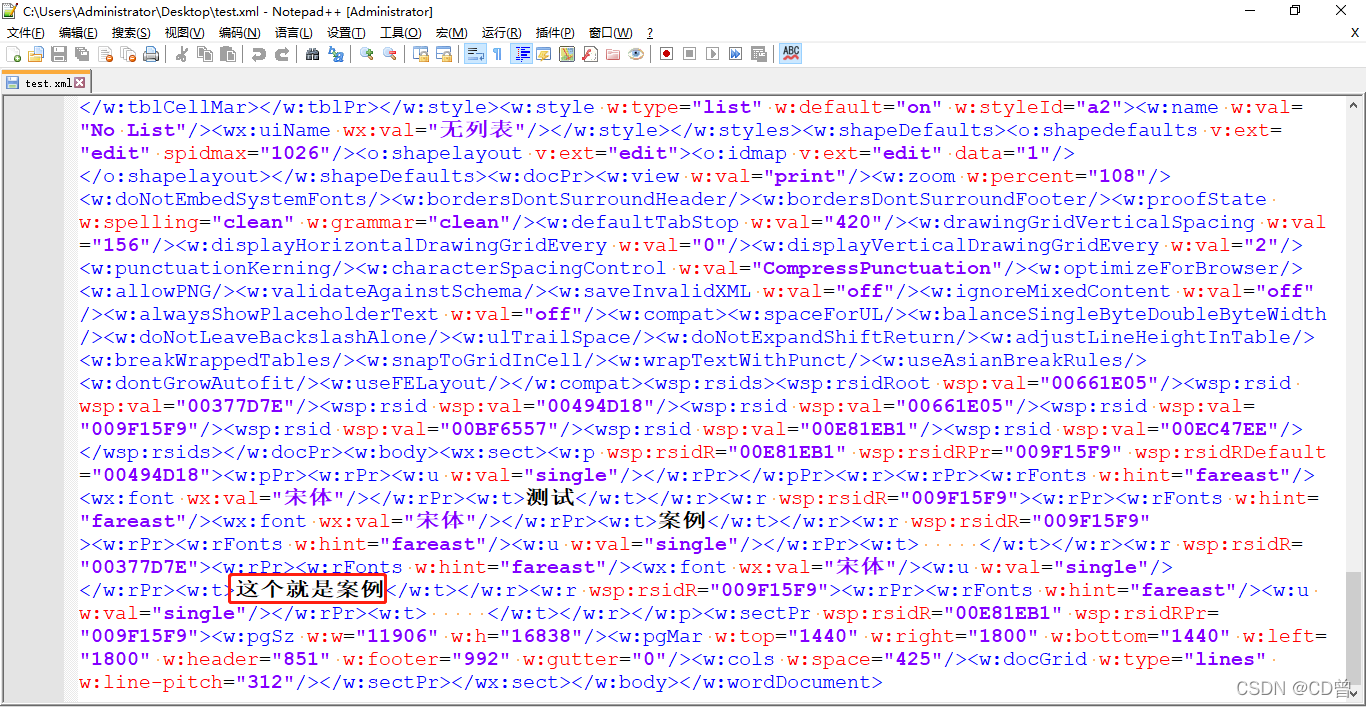Click the text "无列表" in the editor
Screen dimensions: 1366x707
tap(476, 129)
